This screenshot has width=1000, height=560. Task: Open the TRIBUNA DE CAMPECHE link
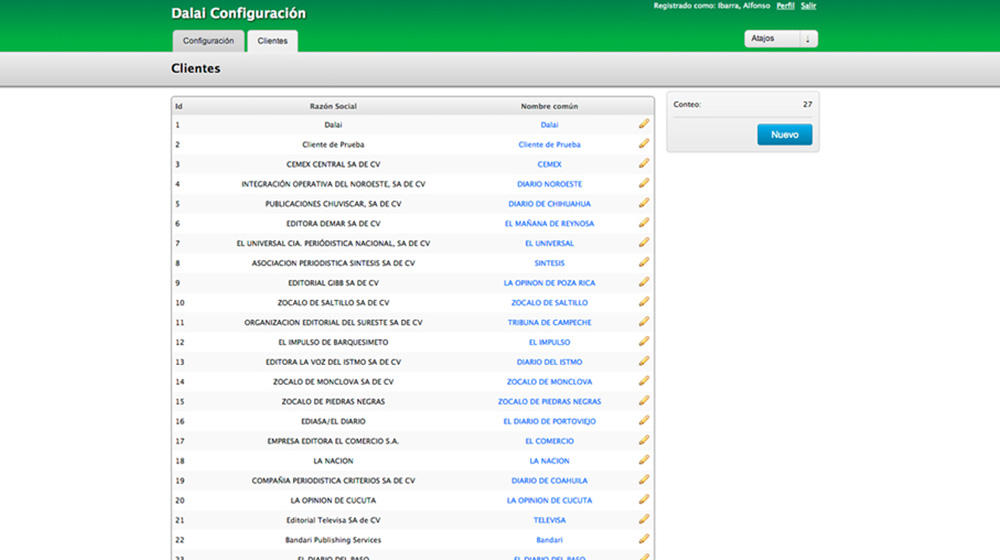(x=549, y=322)
